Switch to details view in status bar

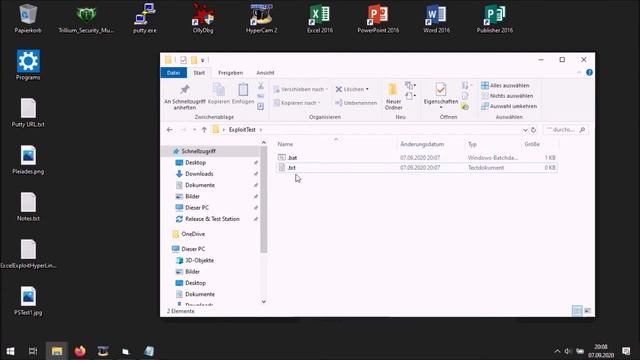(577, 311)
